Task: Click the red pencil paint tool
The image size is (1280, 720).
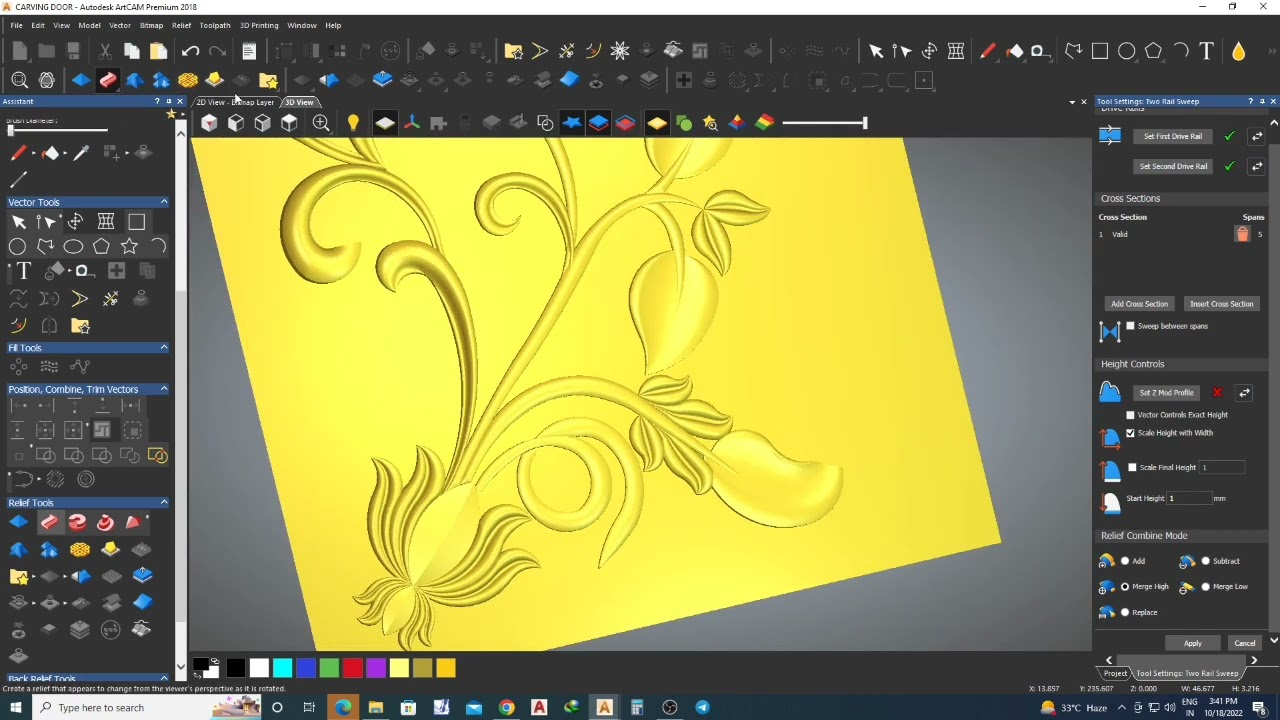Action: pyautogui.click(x=18, y=153)
